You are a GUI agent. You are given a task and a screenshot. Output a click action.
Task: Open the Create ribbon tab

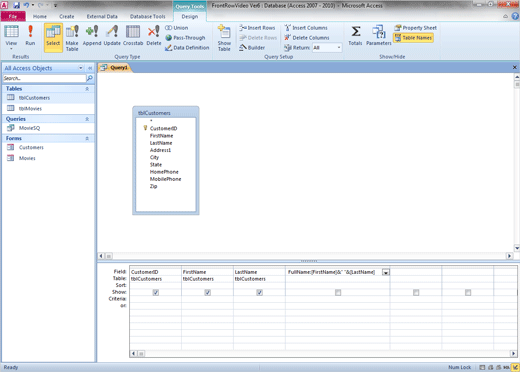pyautogui.click(x=67, y=16)
